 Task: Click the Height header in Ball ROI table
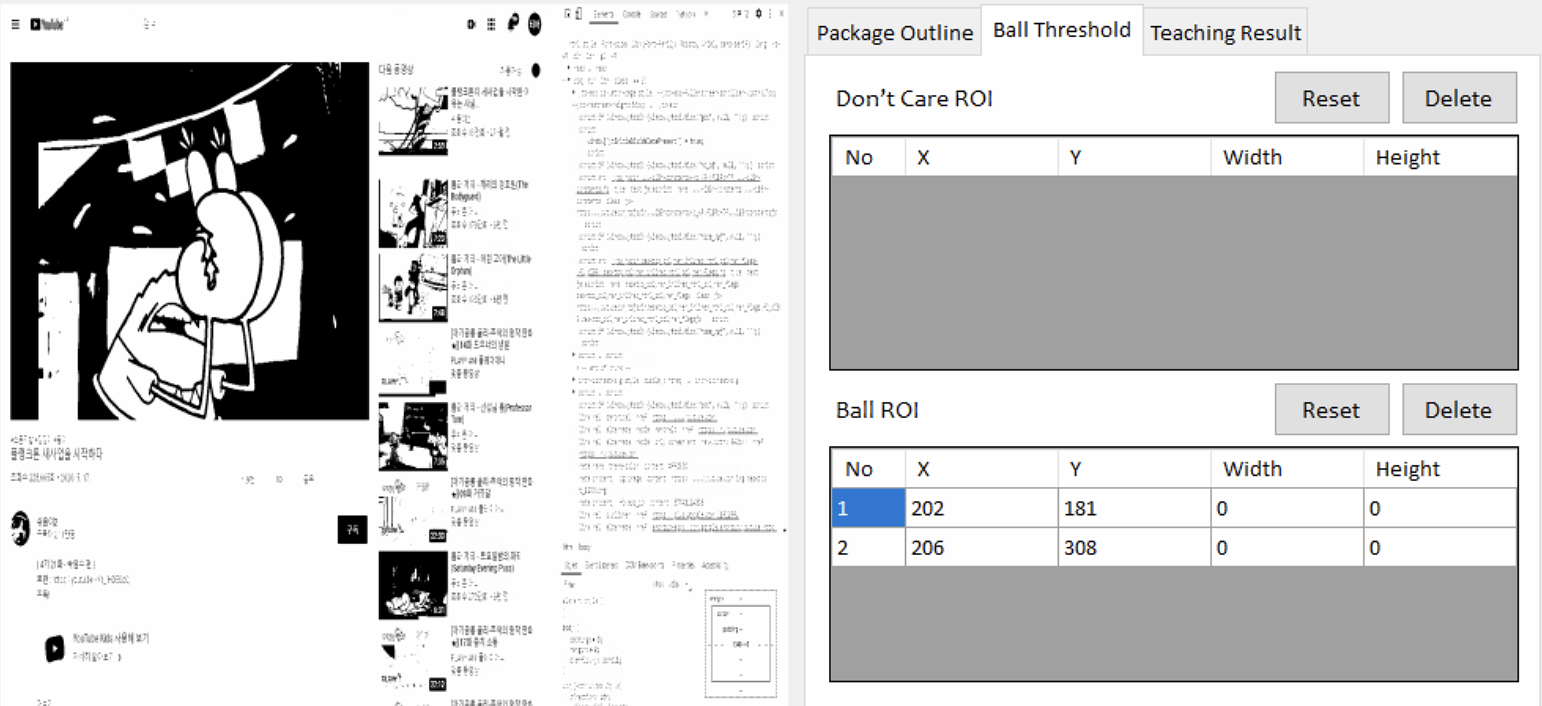click(x=1440, y=469)
